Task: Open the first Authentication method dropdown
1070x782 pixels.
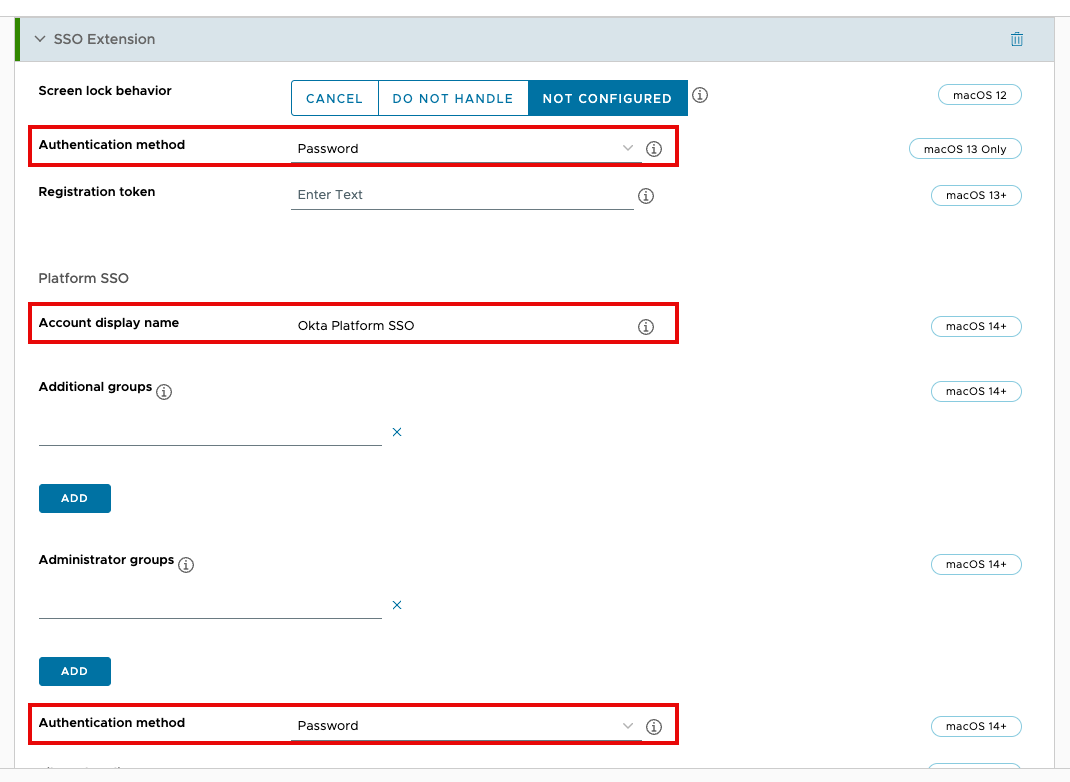Action: click(x=628, y=148)
